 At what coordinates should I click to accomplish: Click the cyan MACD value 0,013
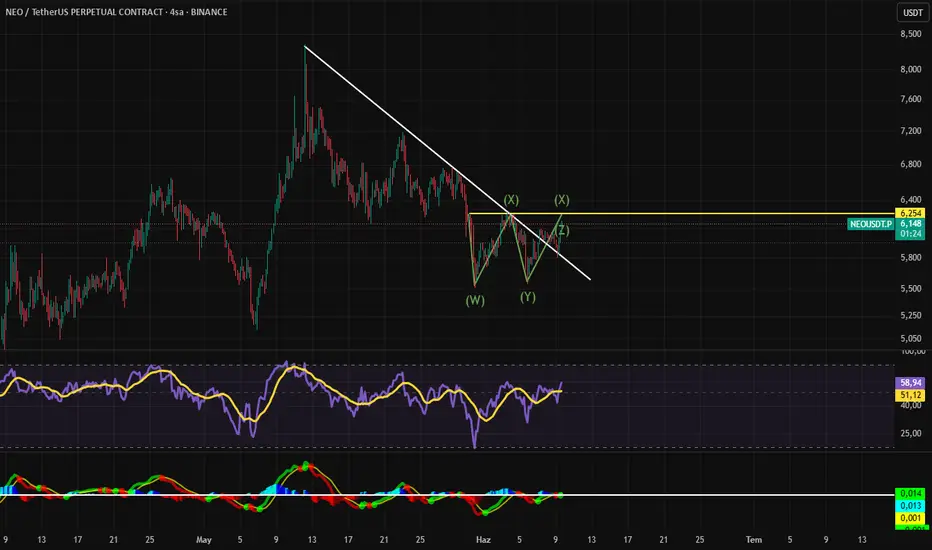point(910,505)
